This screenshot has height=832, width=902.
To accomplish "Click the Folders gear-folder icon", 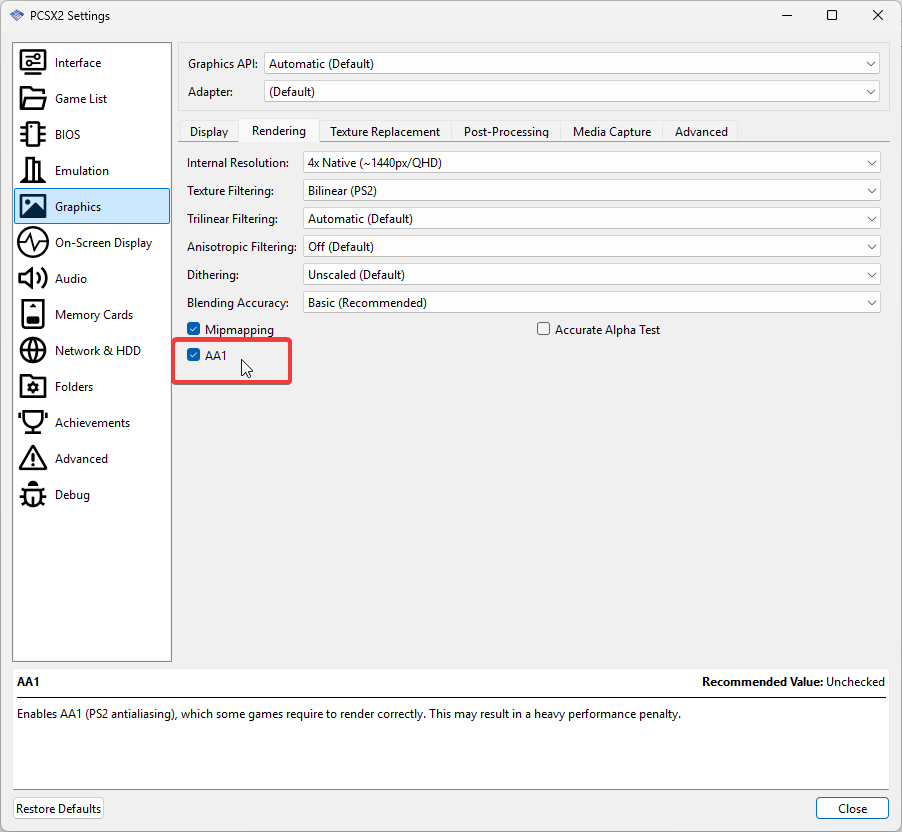I will (33, 387).
